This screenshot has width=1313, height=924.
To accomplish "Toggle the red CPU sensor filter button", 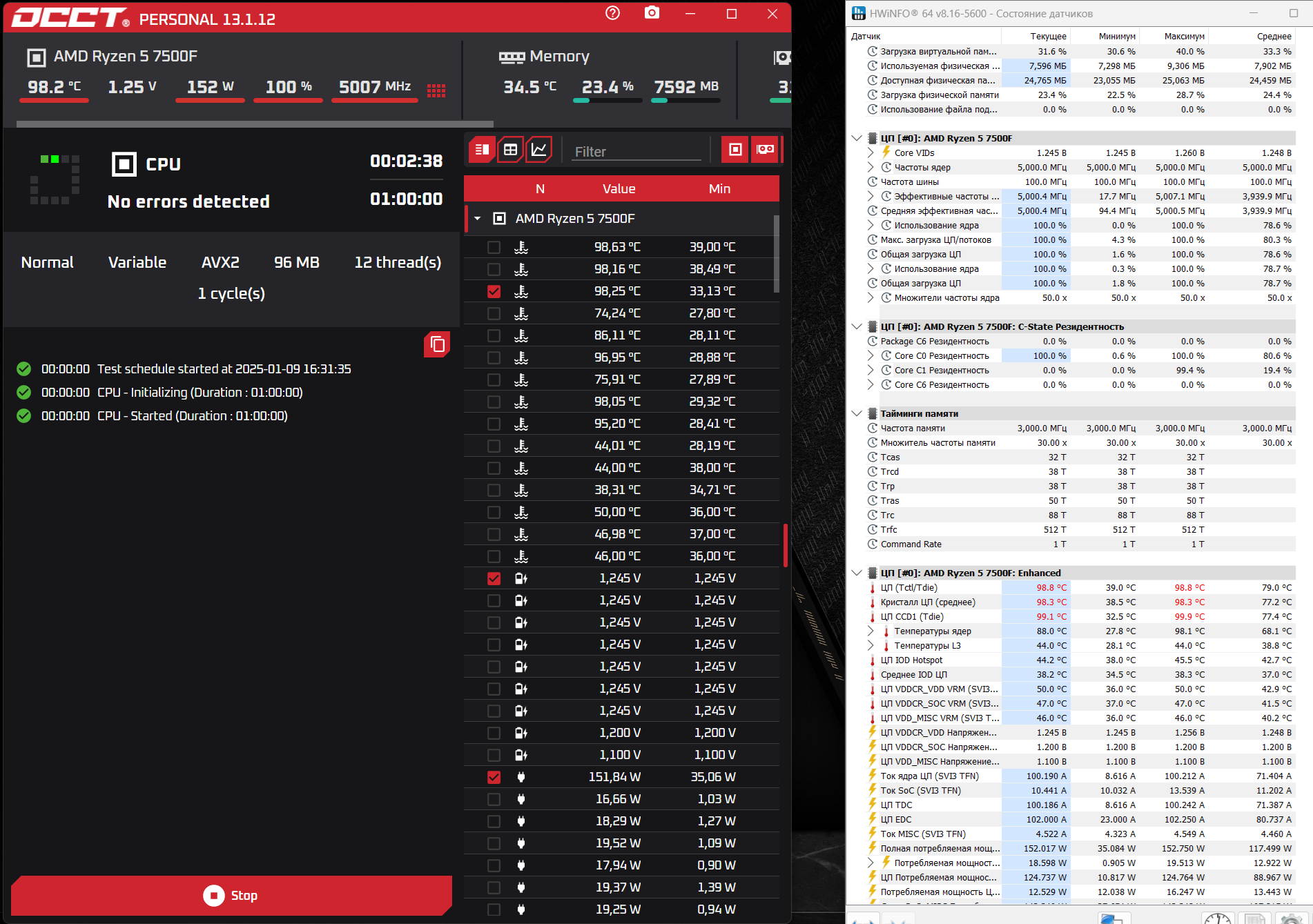I will [735, 149].
